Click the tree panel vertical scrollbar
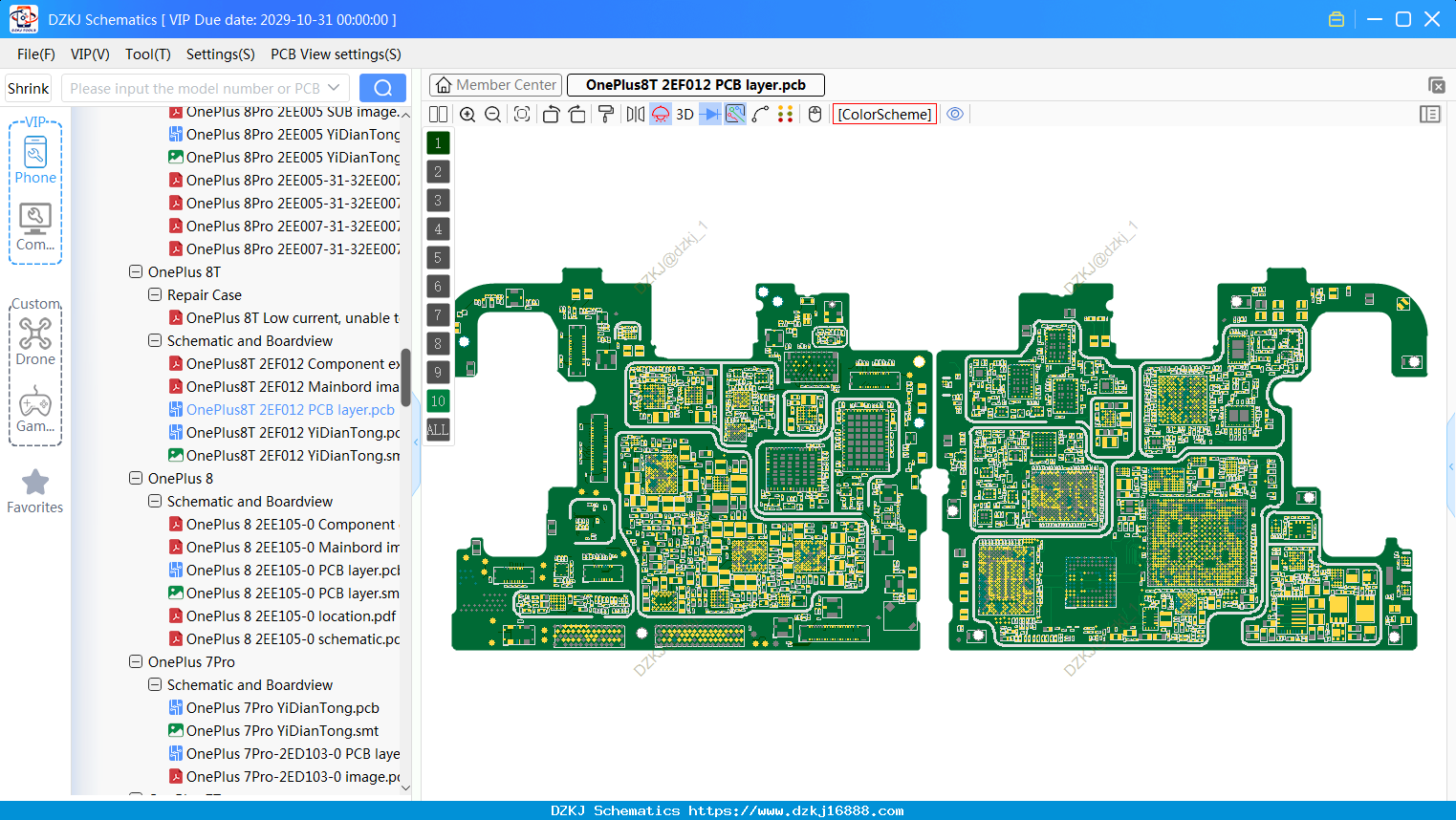This screenshot has width=1456, height=820. point(405,378)
